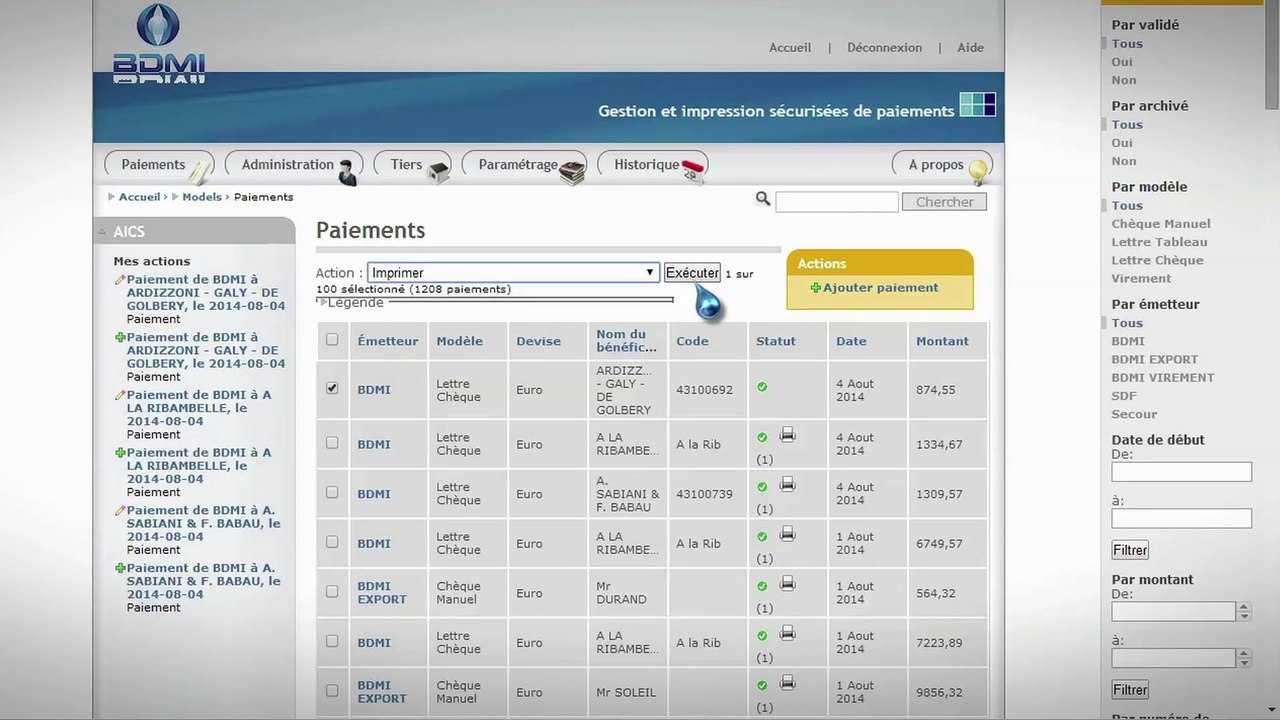Select the Mr DURAND payment checkbox
This screenshot has height=720, width=1280.
(332, 592)
